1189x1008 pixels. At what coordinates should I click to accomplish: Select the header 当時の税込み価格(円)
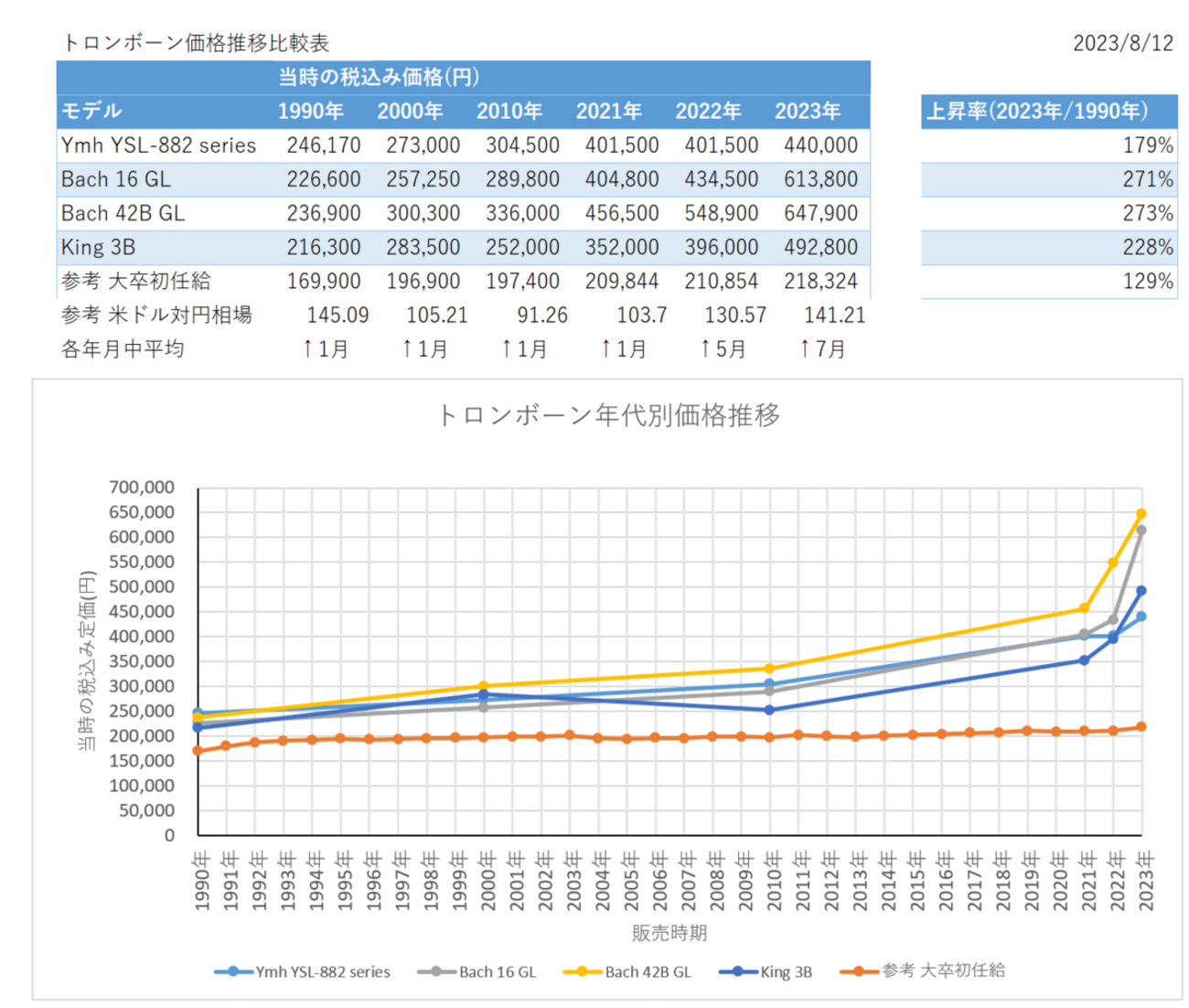379,77
